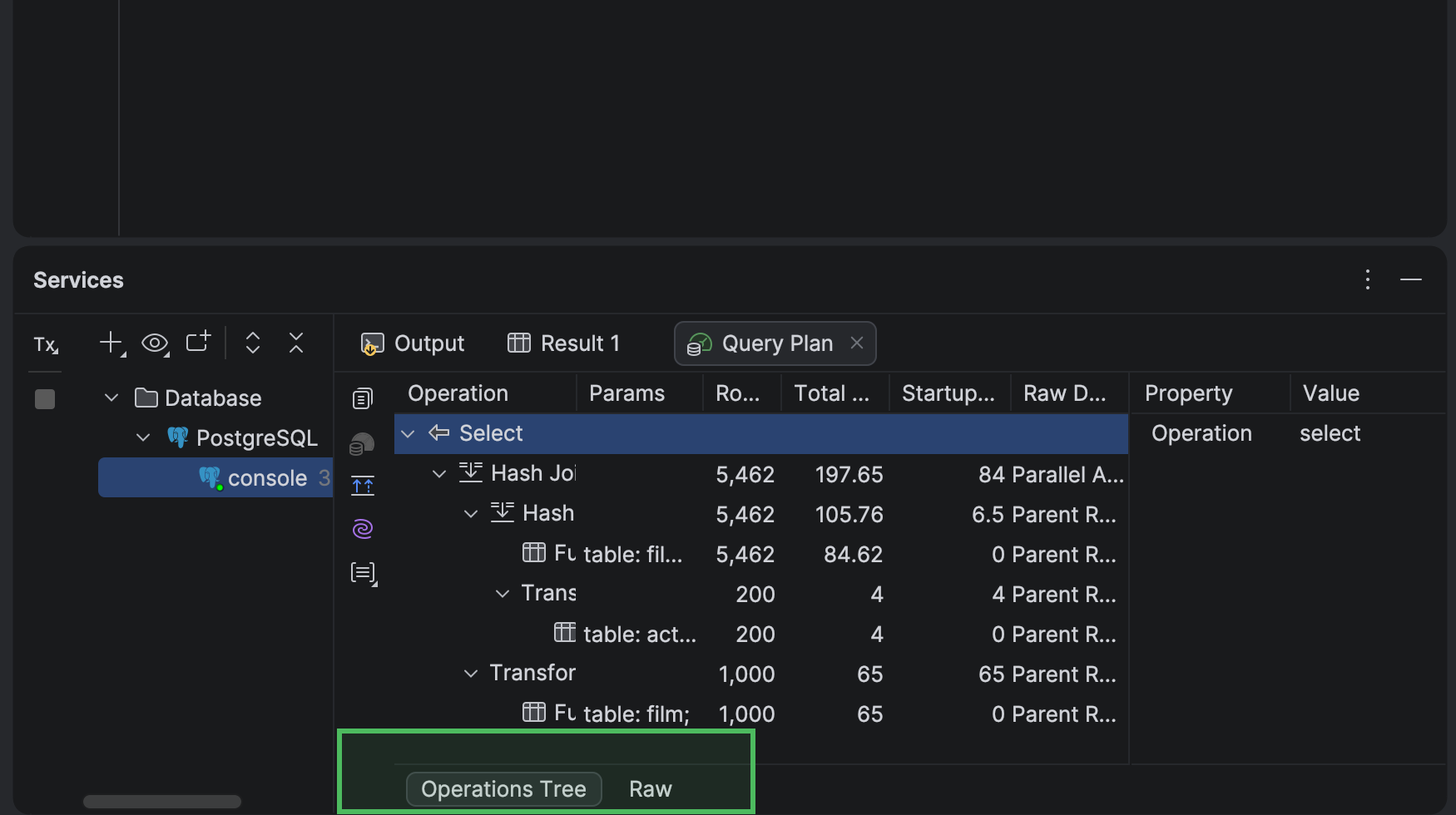1456x815 pixels.
Task: Toggle the eye view options icon
Action: (x=156, y=343)
